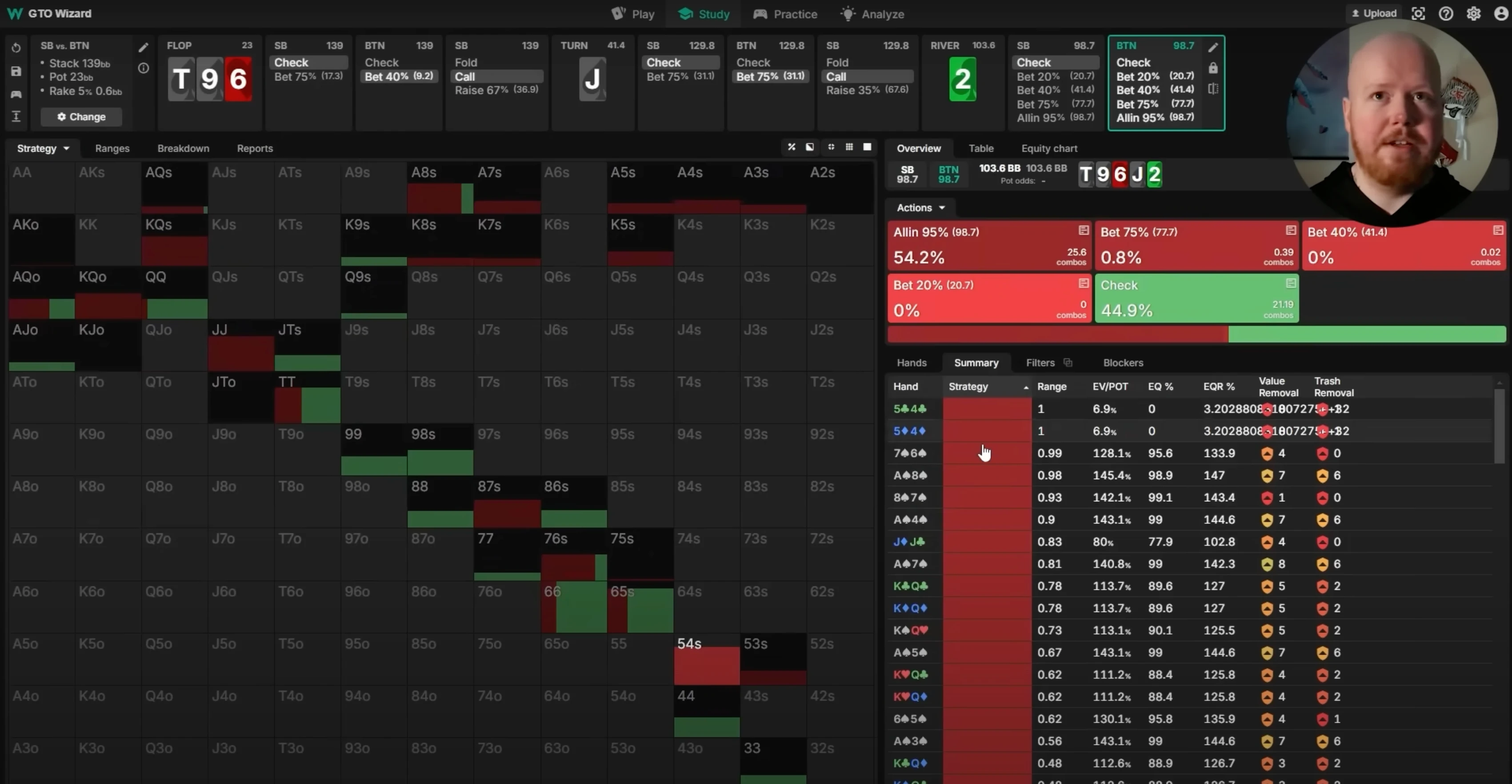Open the Strategy dropdown above the matrix
The height and width of the screenshot is (784, 1512).
click(43, 148)
